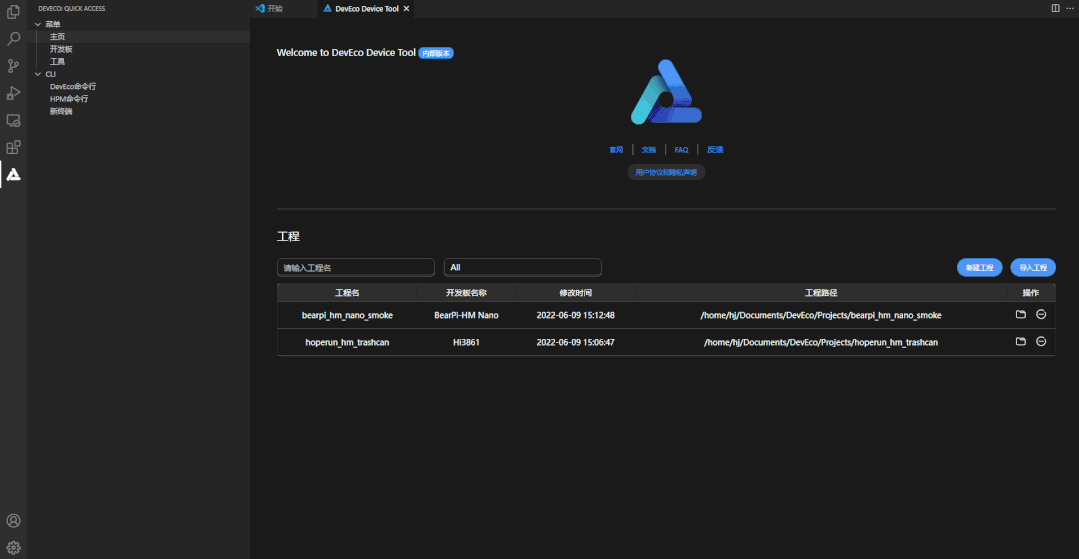Open folder icon for bearpi_hm_nano_smoke

1021,315
